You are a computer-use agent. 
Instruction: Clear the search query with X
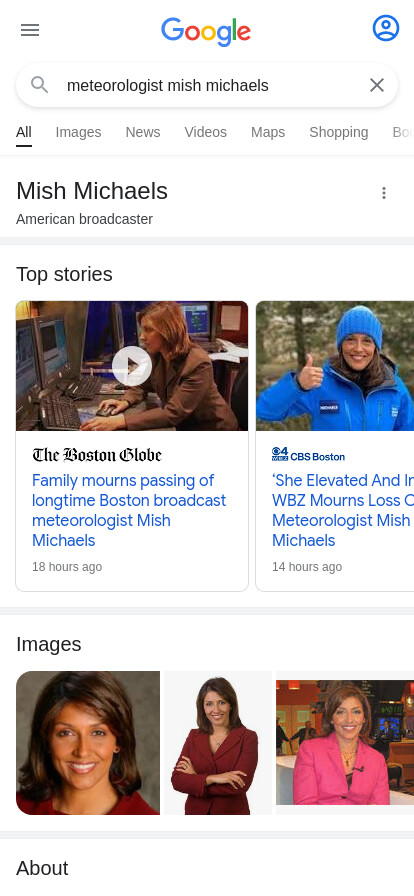point(377,85)
